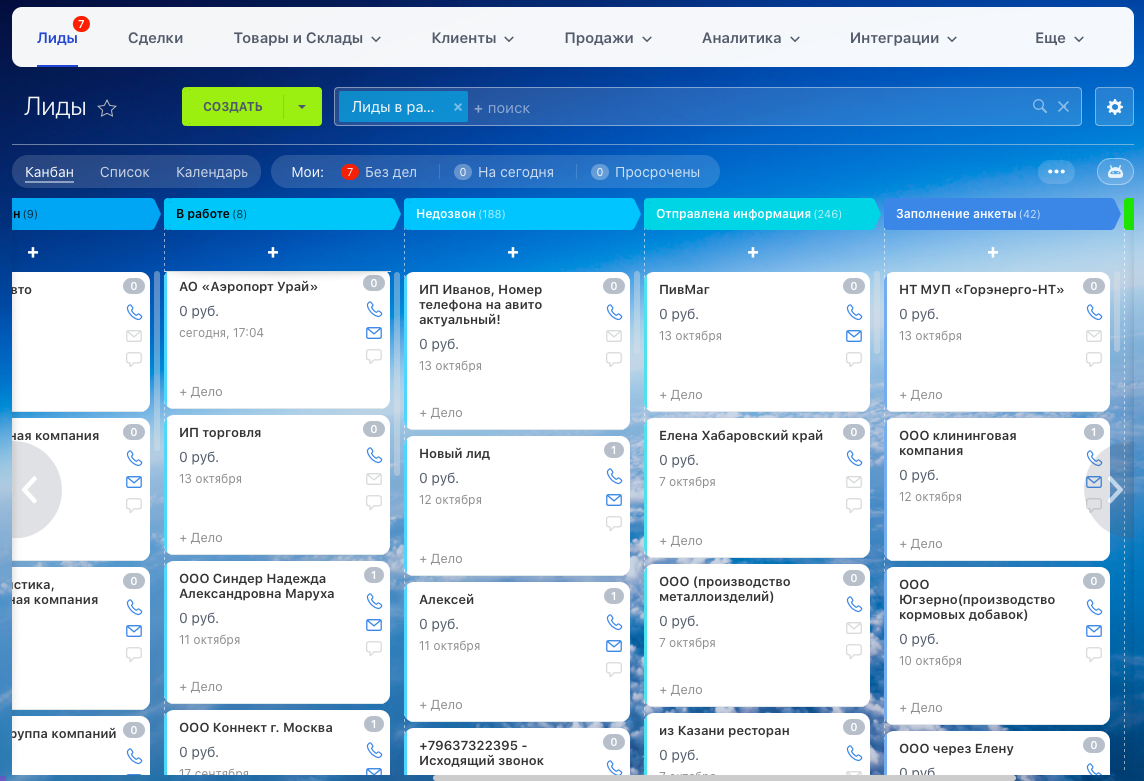Click Недозвон column header
Image resolution: width=1144 pixels, height=781 pixels.
(522, 214)
